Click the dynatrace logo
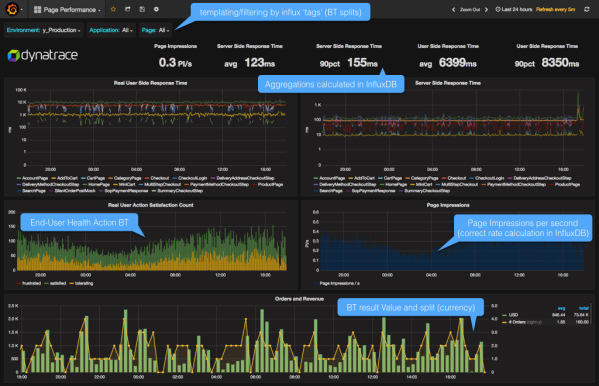 click(43, 55)
